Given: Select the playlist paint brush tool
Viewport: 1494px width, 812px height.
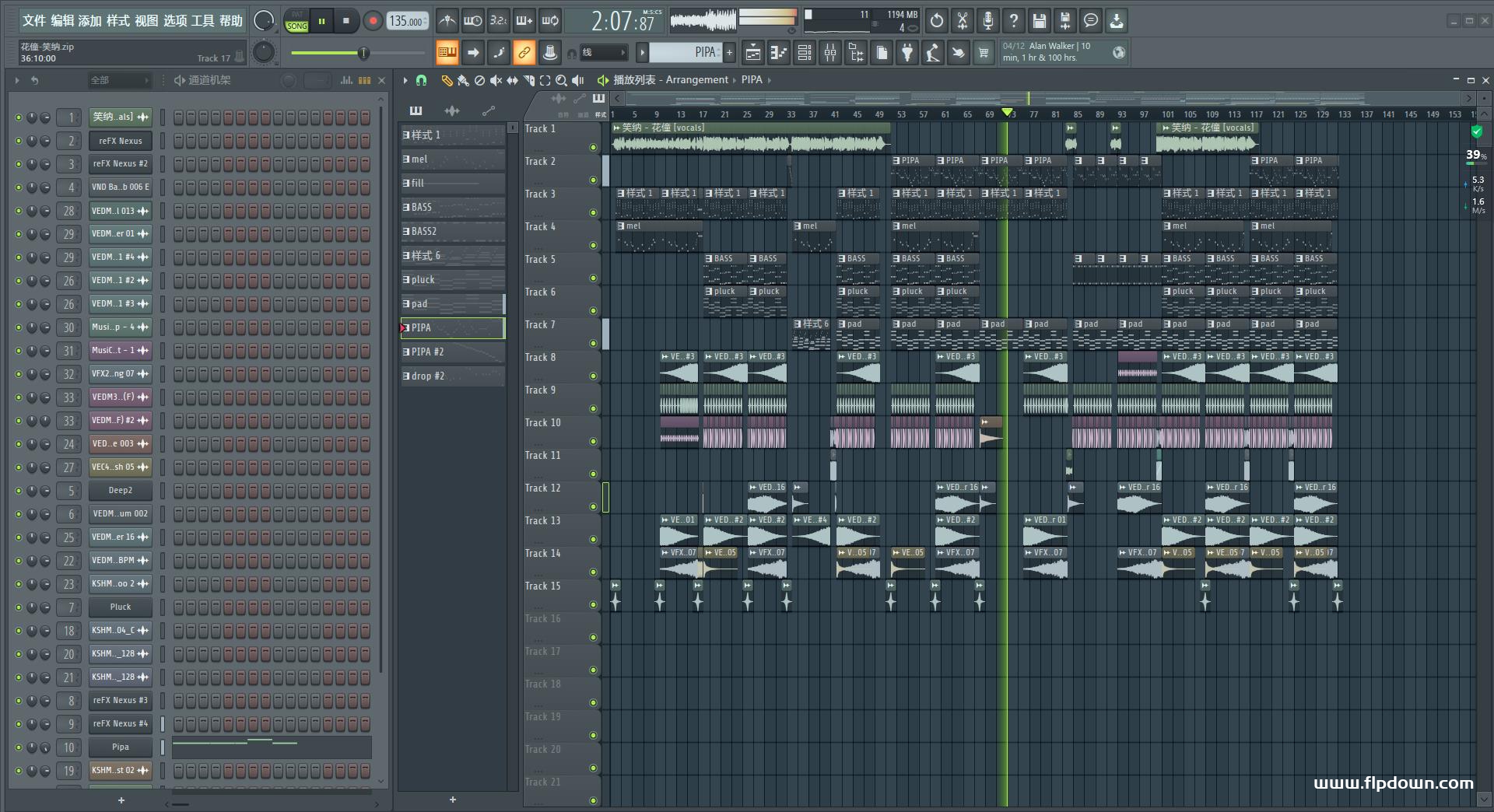Looking at the screenshot, I should coord(463,80).
